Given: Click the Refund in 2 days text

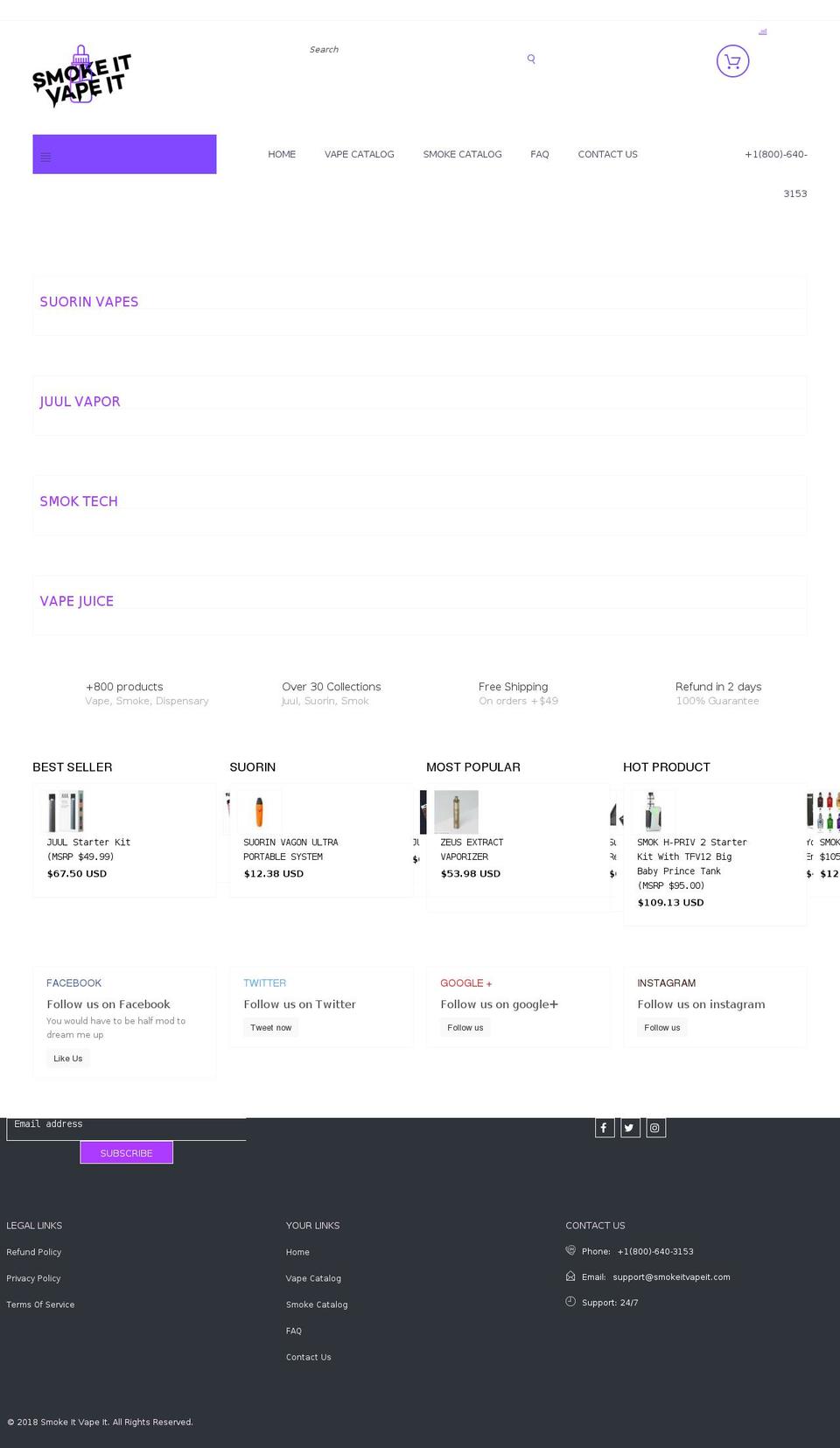Looking at the screenshot, I should pyautogui.click(x=718, y=687).
